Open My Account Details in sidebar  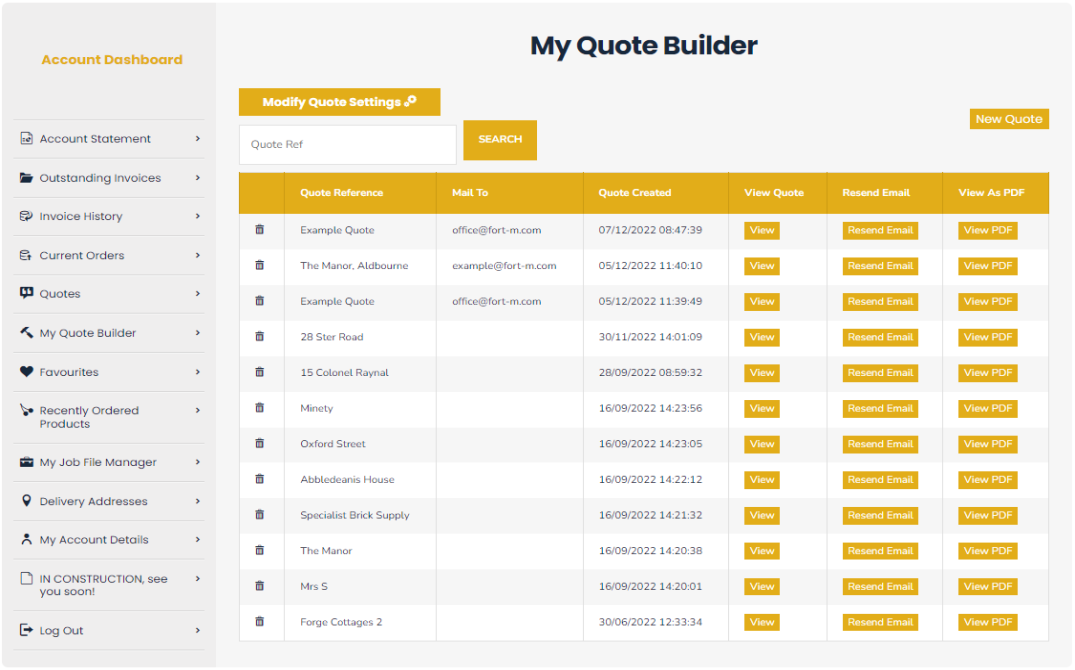coord(93,540)
